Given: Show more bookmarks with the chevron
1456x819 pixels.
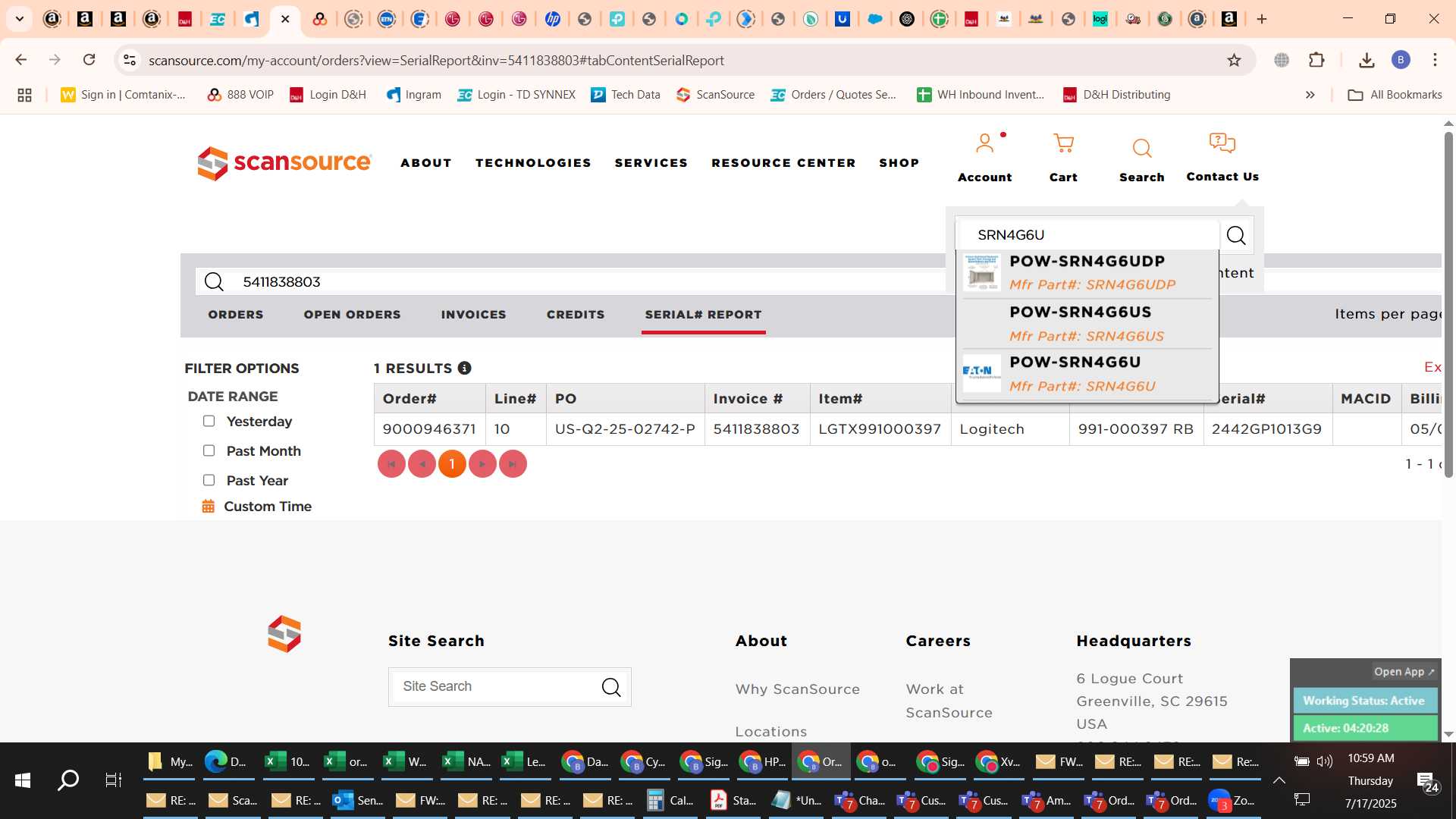Looking at the screenshot, I should point(1310,95).
